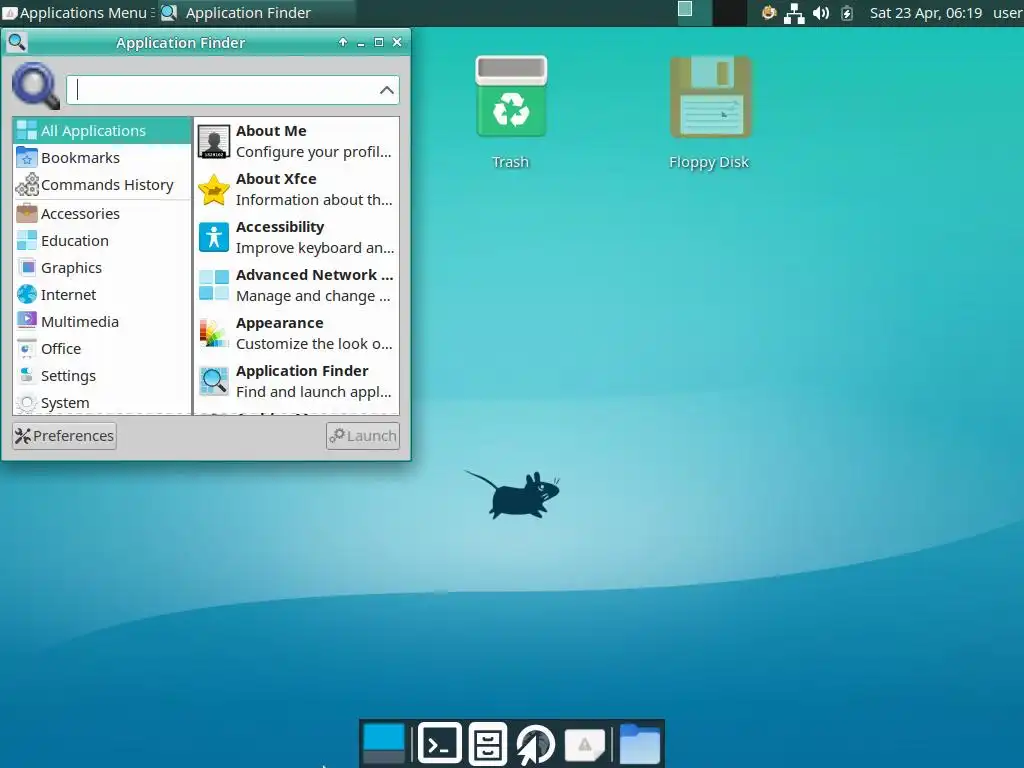Image resolution: width=1024 pixels, height=768 pixels.
Task: Open terminal emulator in the dock
Action: coord(440,743)
